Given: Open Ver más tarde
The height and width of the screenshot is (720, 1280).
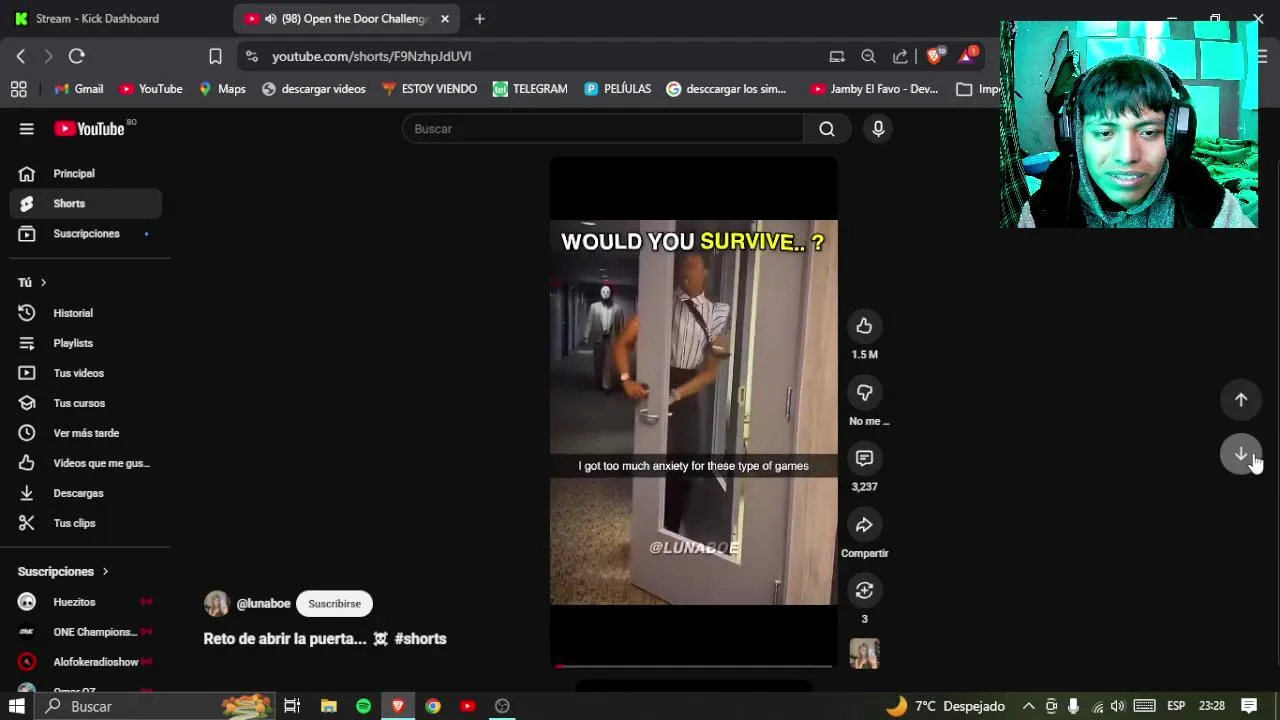Looking at the screenshot, I should (x=86, y=433).
